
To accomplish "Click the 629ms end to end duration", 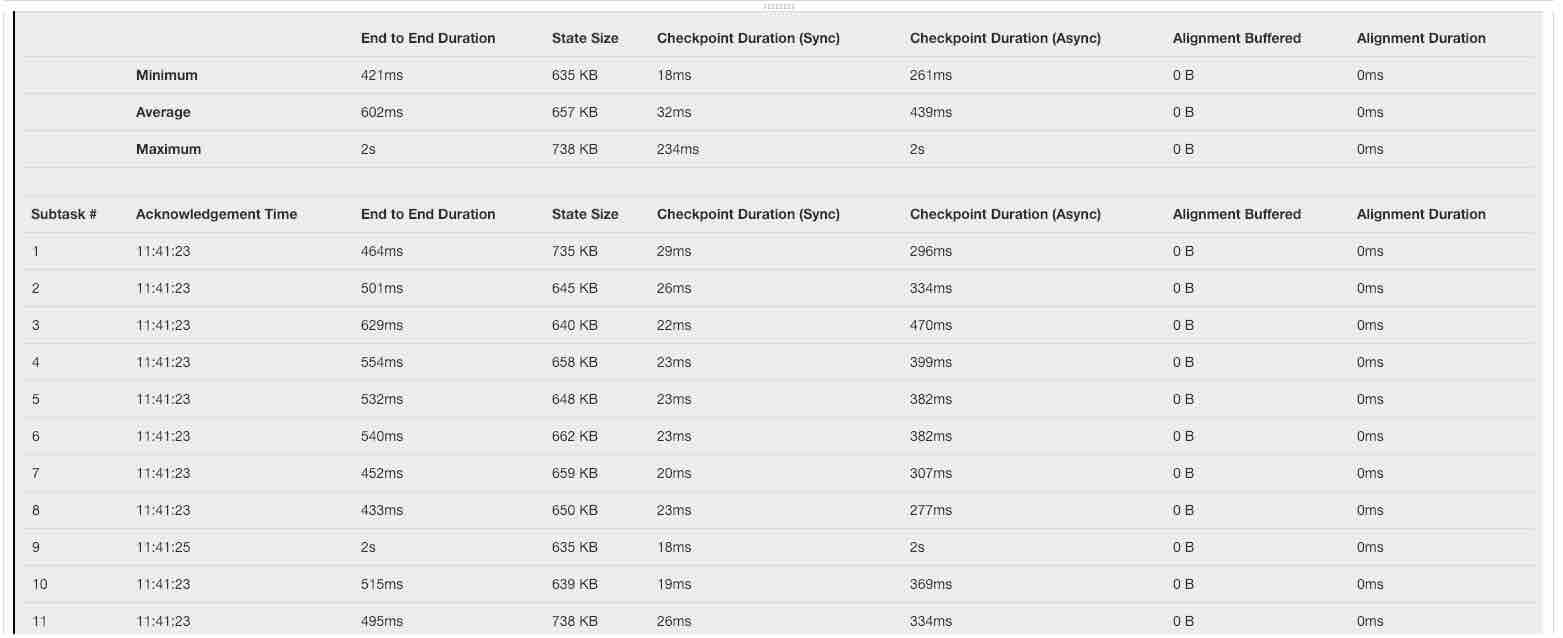I will [382, 325].
